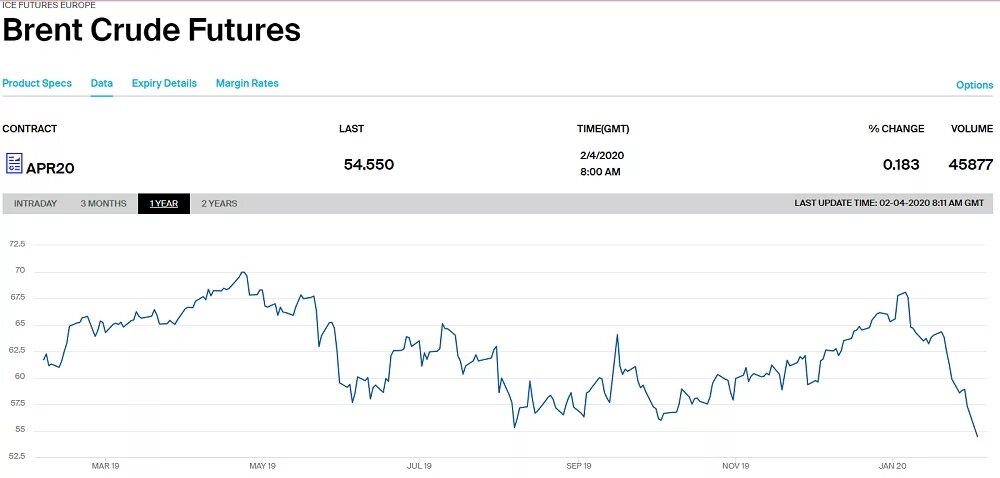1000x478 pixels.
Task: Go to the Expiry Details tab
Action: (164, 83)
